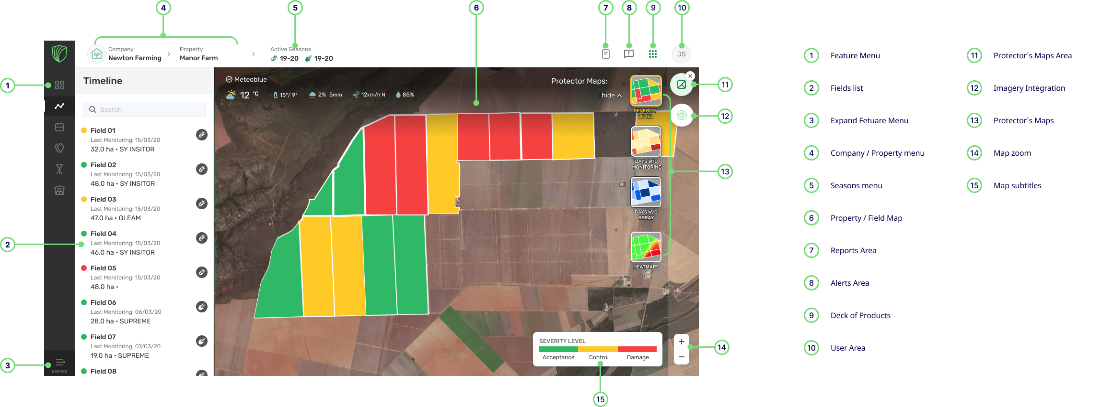Select the Timeline chart icon in sidebar
1101x407 pixels.
tap(59, 106)
